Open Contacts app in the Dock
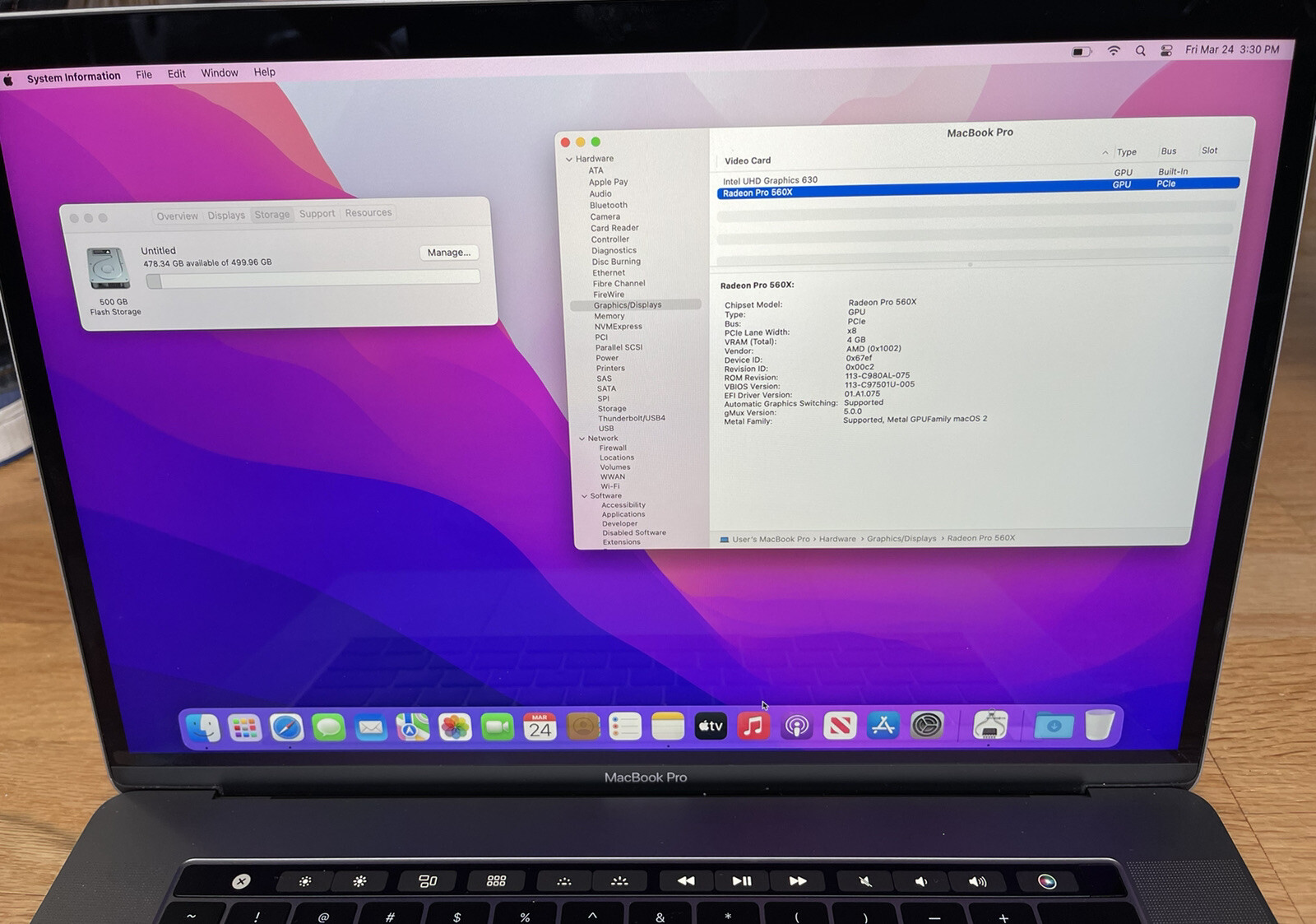Screen dimensions: 1316x924 click(582, 727)
